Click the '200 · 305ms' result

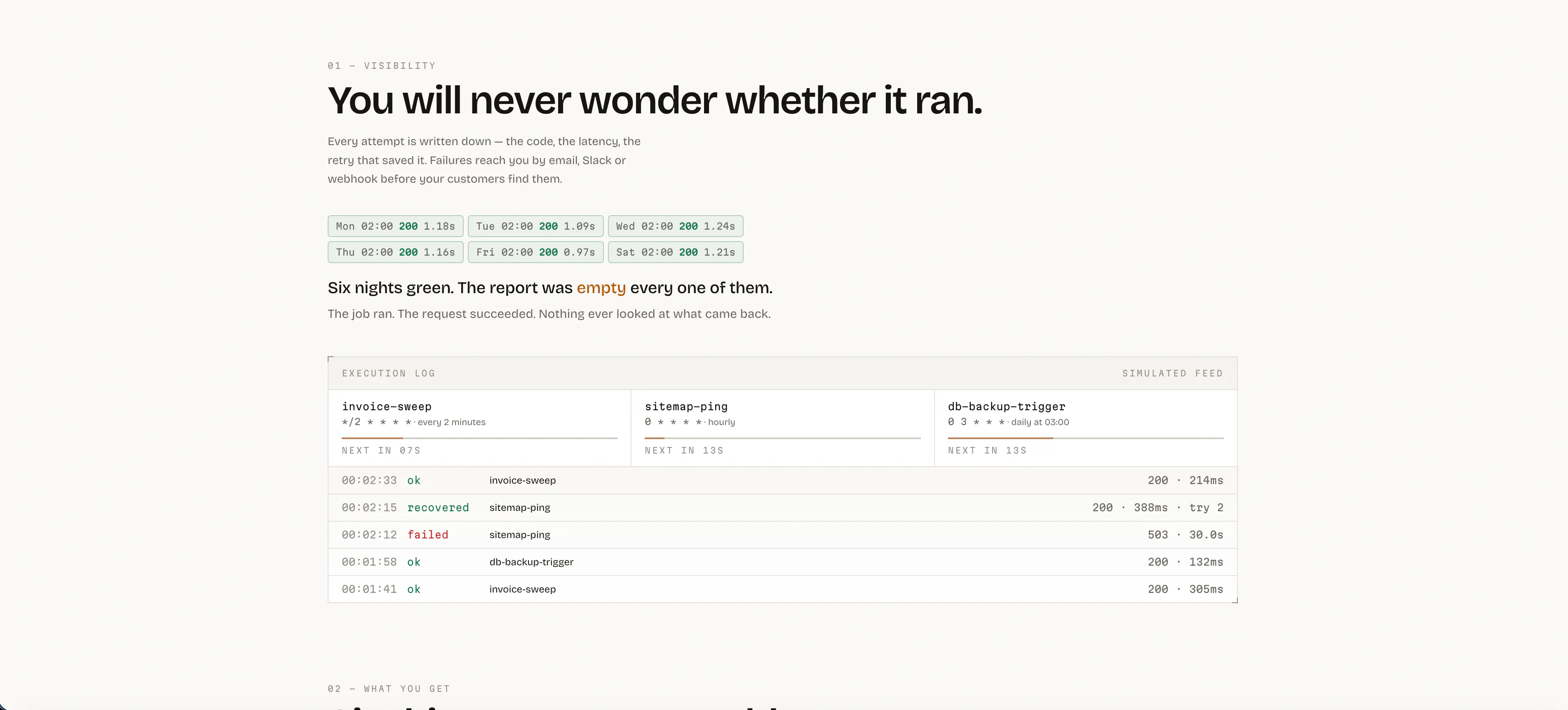(1185, 589)
